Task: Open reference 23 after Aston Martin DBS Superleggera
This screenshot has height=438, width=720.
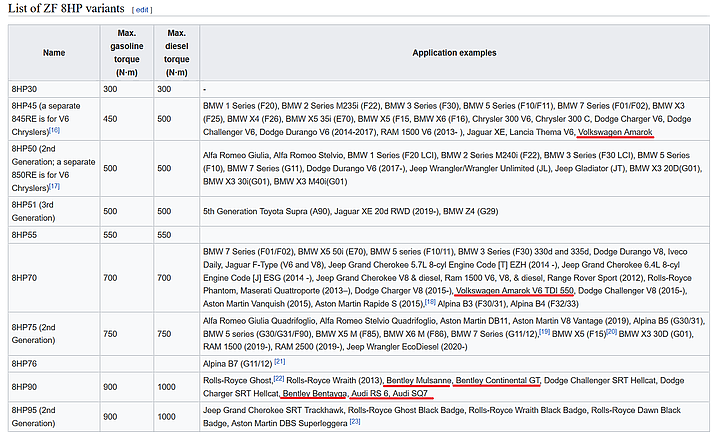Action: tap(354, 421)
